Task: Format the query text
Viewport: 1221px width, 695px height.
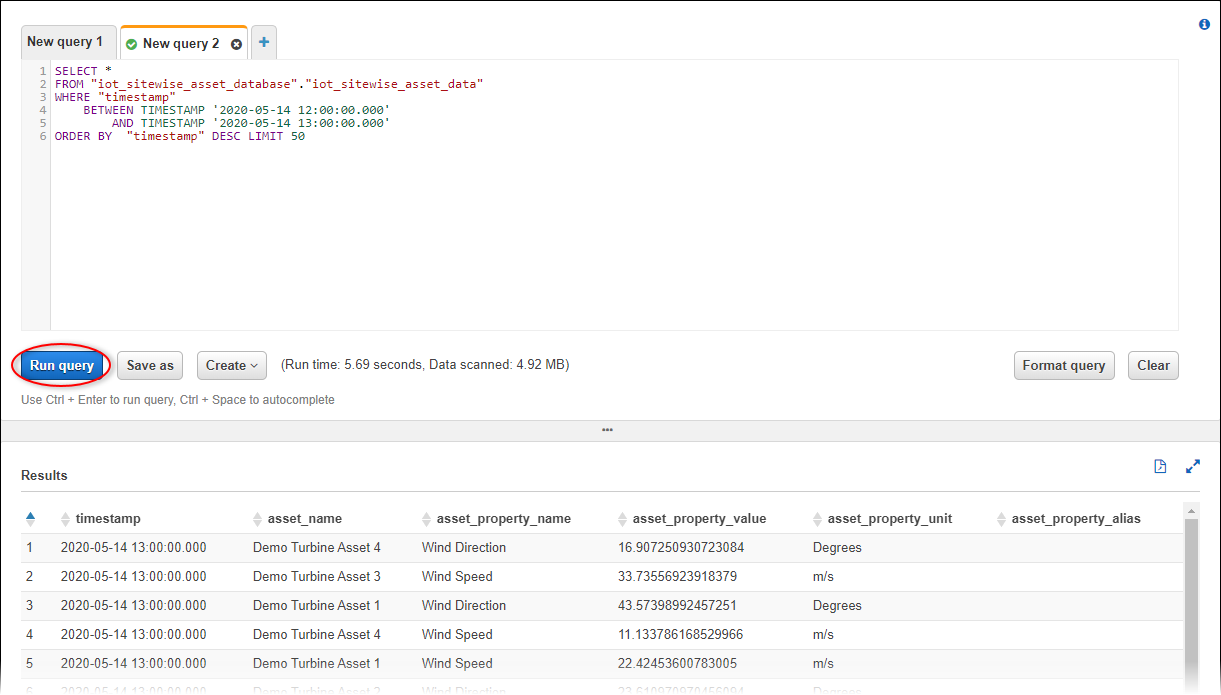Action: pos(1063,365)
